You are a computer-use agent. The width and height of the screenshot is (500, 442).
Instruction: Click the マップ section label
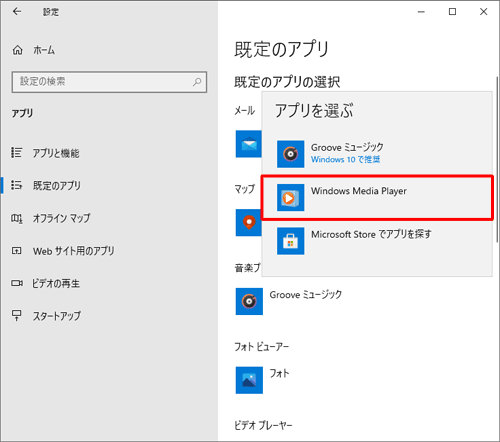click(245, 189)
